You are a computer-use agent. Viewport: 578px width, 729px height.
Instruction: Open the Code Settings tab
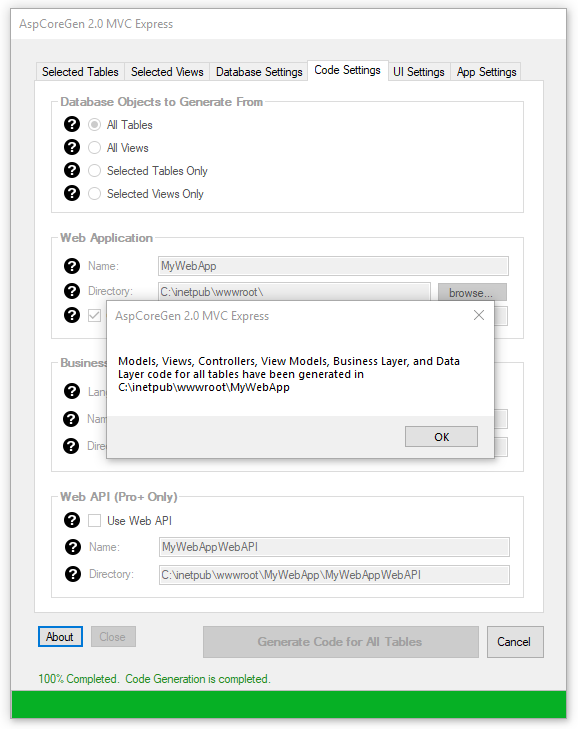(x=347, y=70)
